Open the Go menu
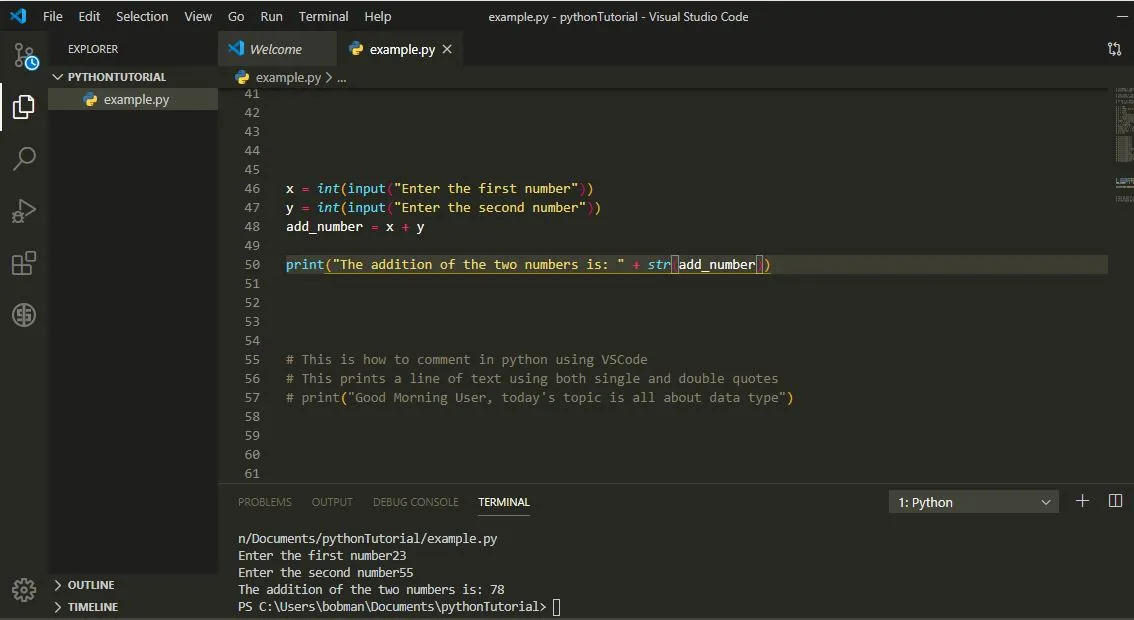Screen dimensions: 1134x620 coord(236,16)
